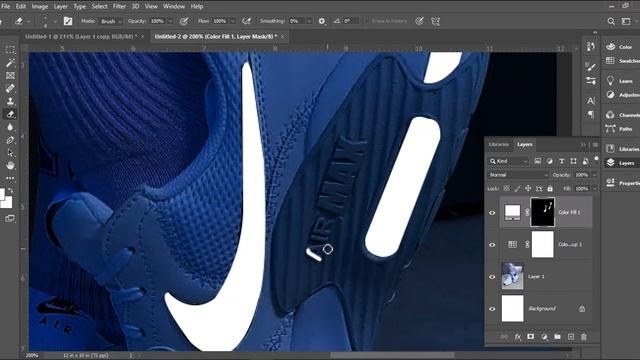Open the Filter menu

[x=119, y=6]
